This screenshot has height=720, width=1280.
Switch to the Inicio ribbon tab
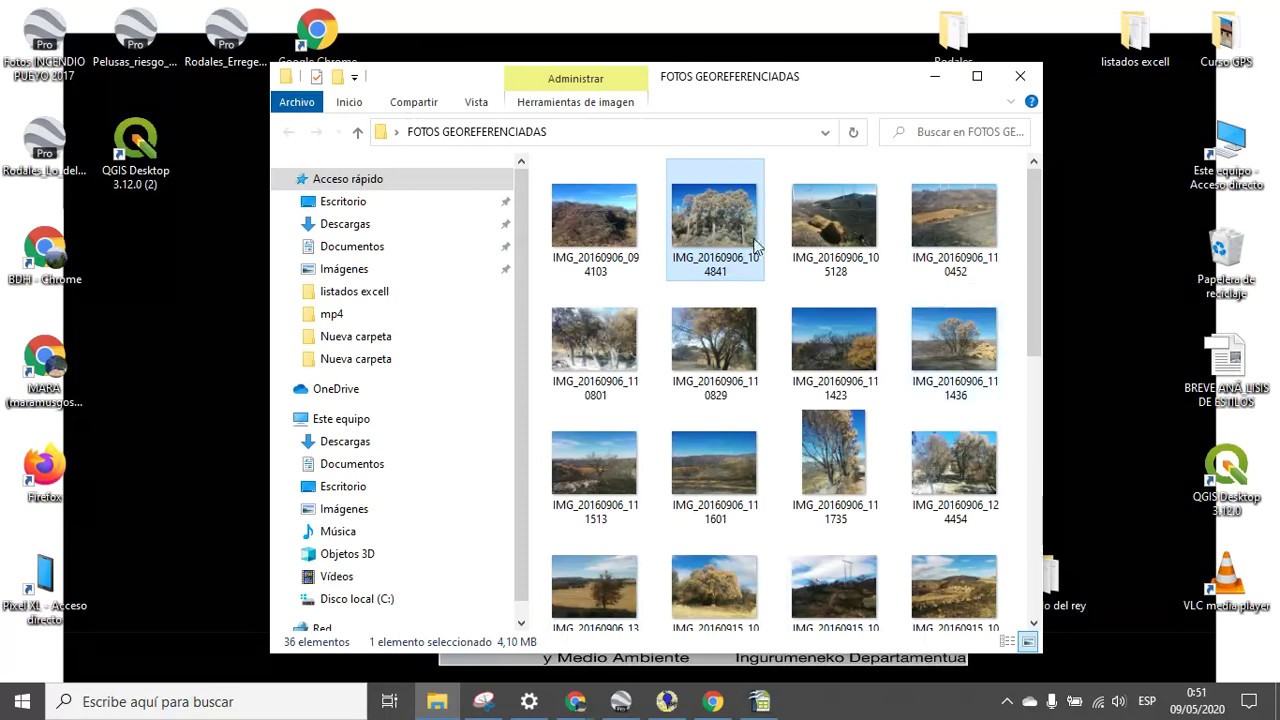point(349,102)
